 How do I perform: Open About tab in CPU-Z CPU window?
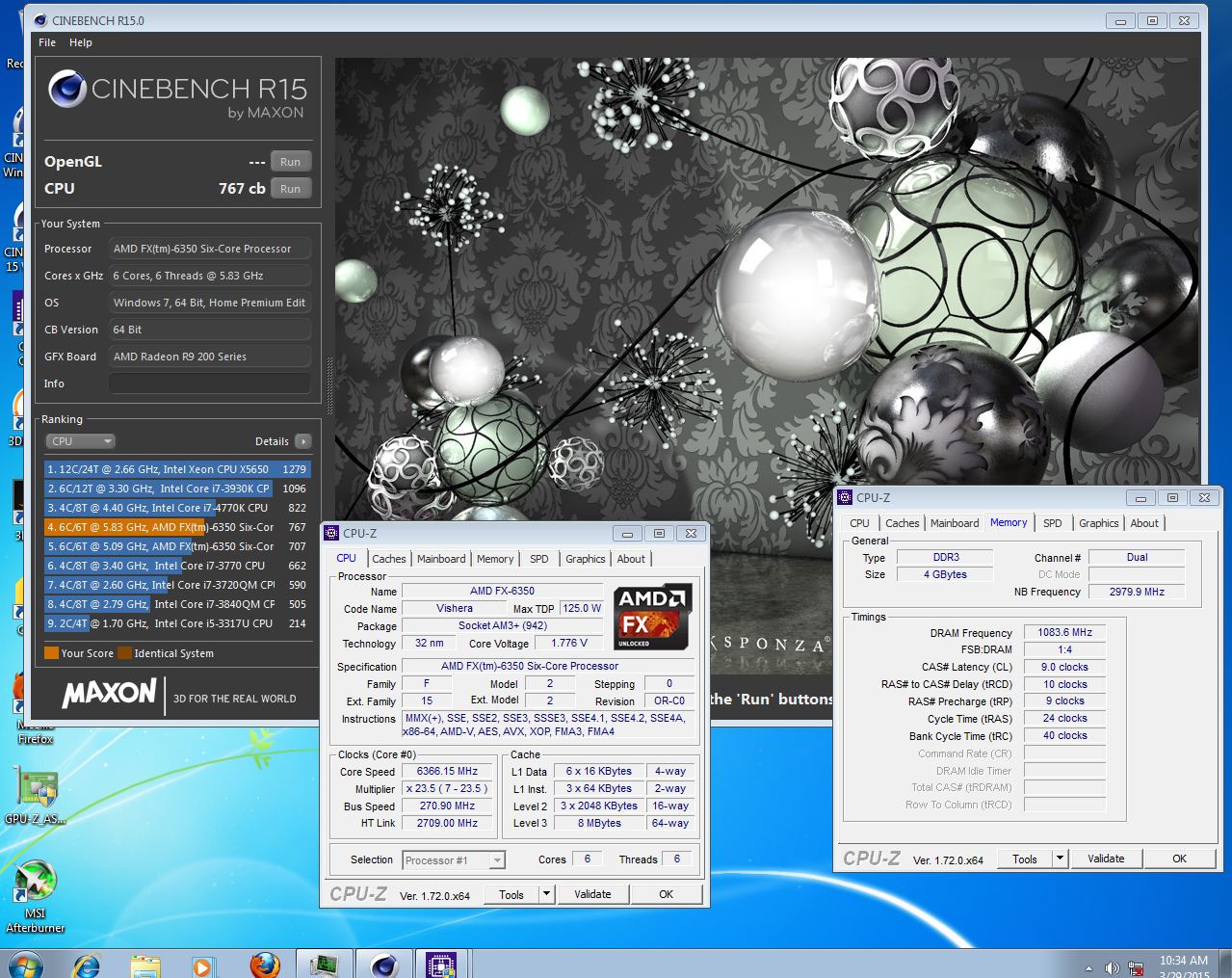pos(631,559)
